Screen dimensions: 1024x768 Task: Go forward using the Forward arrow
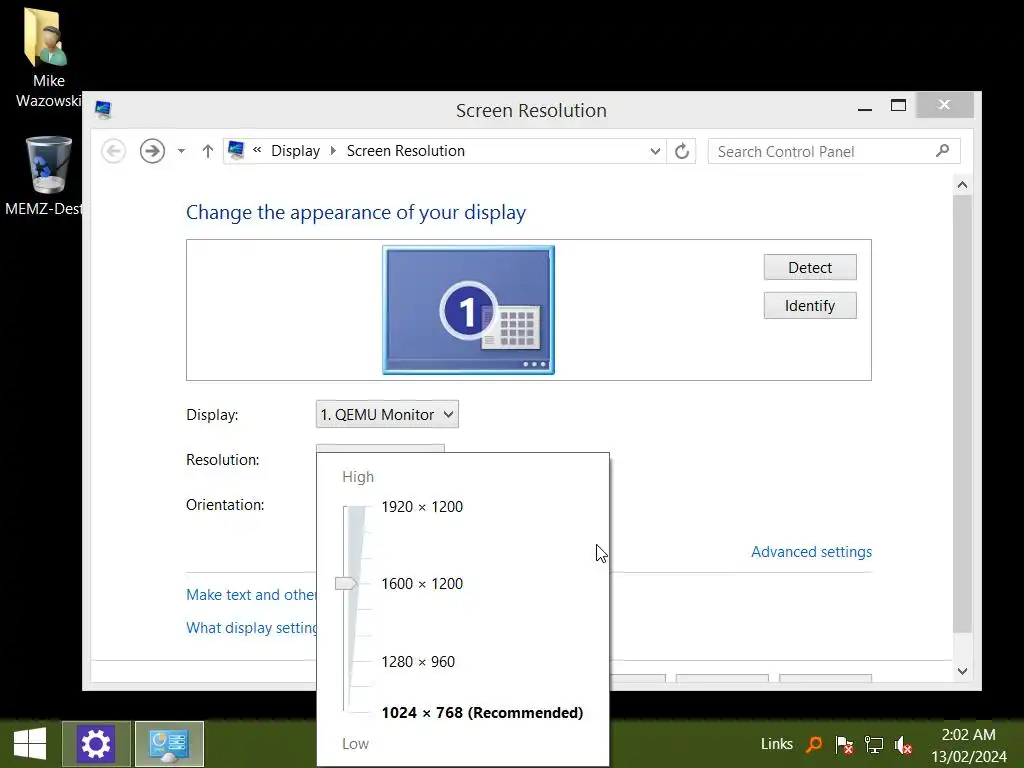(x=152, y=152)
